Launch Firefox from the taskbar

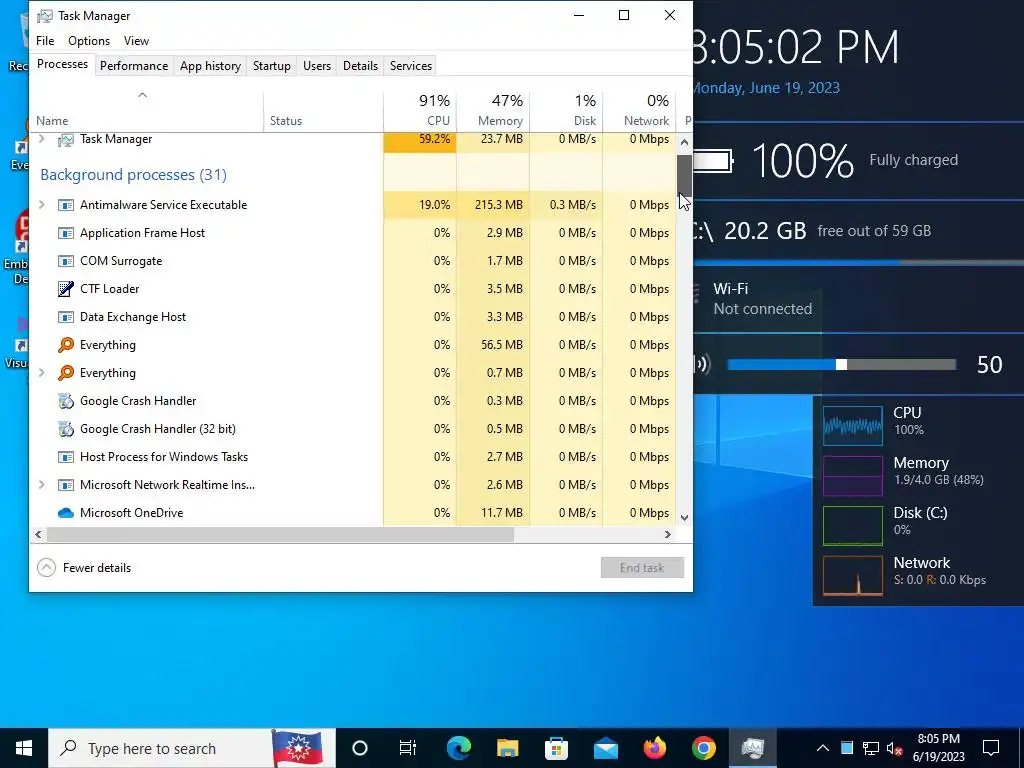[654, 748]
